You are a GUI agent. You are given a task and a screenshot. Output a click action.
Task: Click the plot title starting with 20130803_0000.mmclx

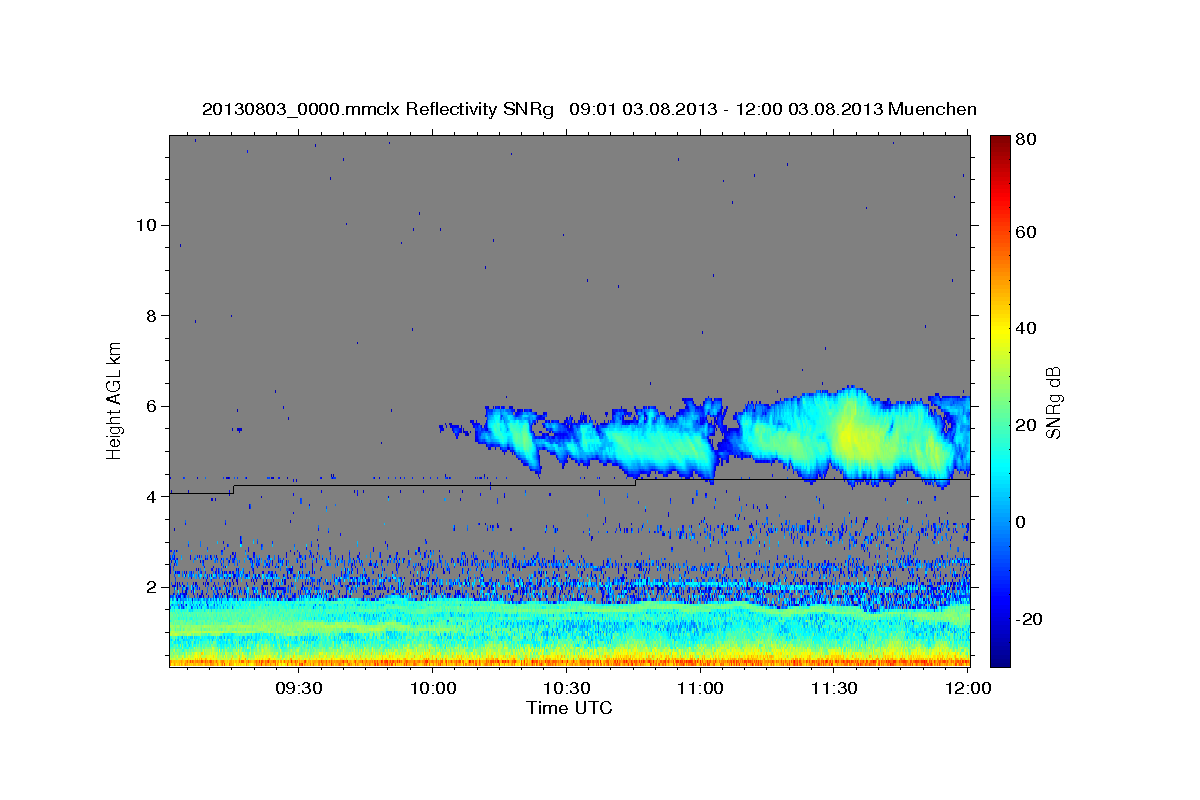tap(589, 109)
